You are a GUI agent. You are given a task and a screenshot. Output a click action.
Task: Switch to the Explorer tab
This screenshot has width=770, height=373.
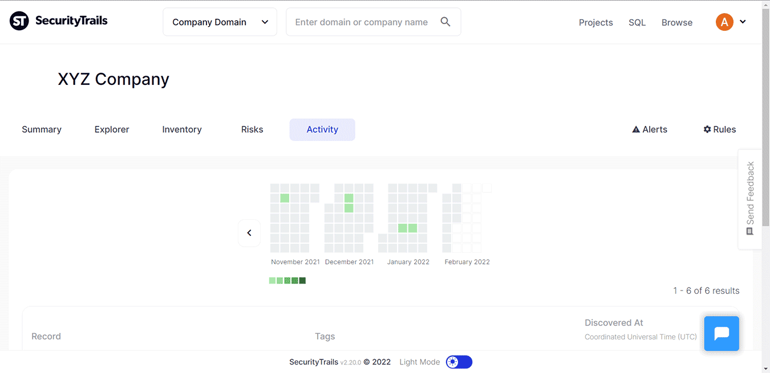click(111, 130)
